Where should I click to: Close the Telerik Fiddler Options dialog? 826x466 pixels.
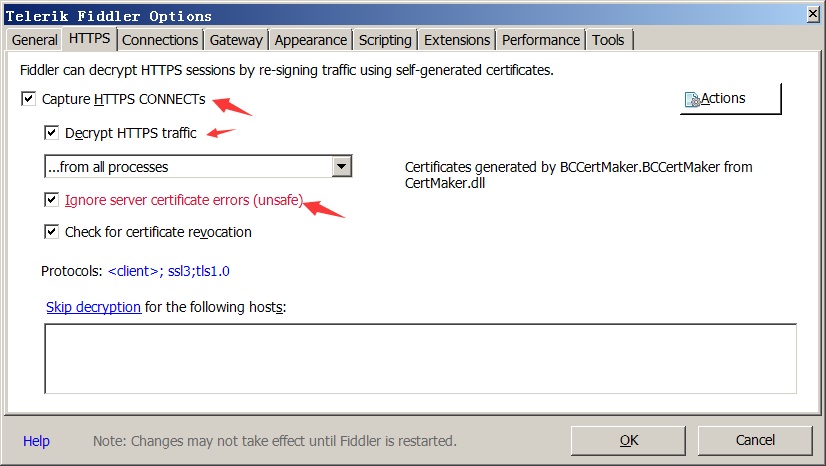pyautogui.click(x=813, y=14)
